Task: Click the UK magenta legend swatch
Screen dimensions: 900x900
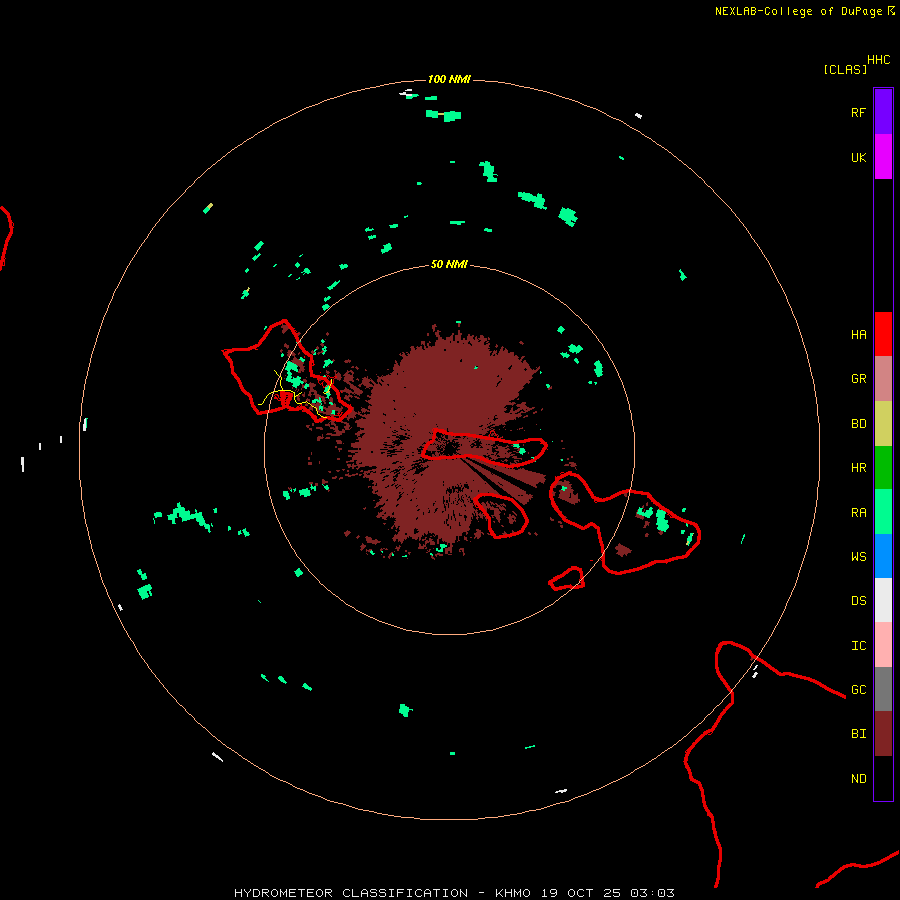Action: click(x=883, y=157)
